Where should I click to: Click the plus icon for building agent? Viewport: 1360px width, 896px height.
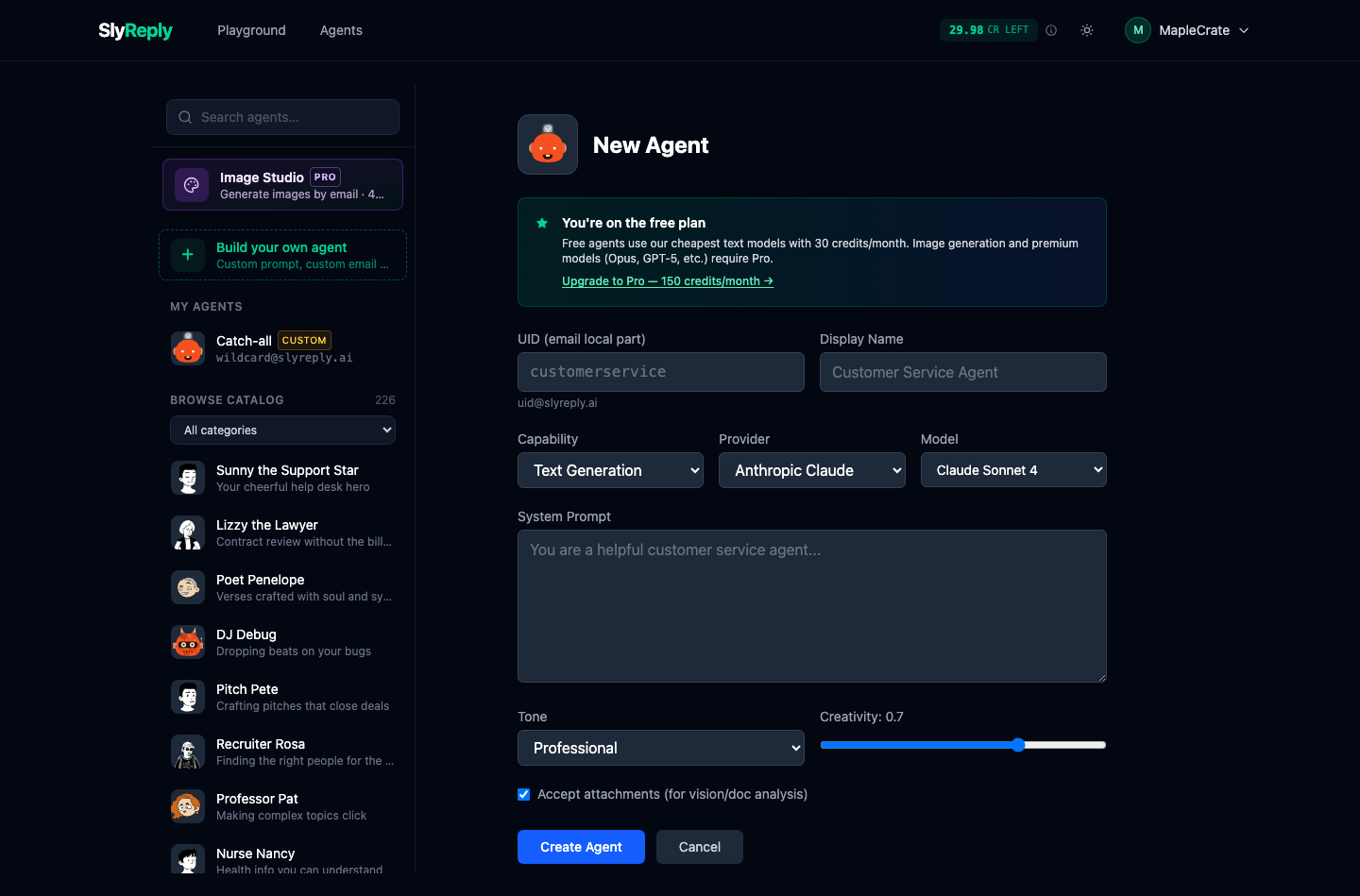tap(188, 255)
